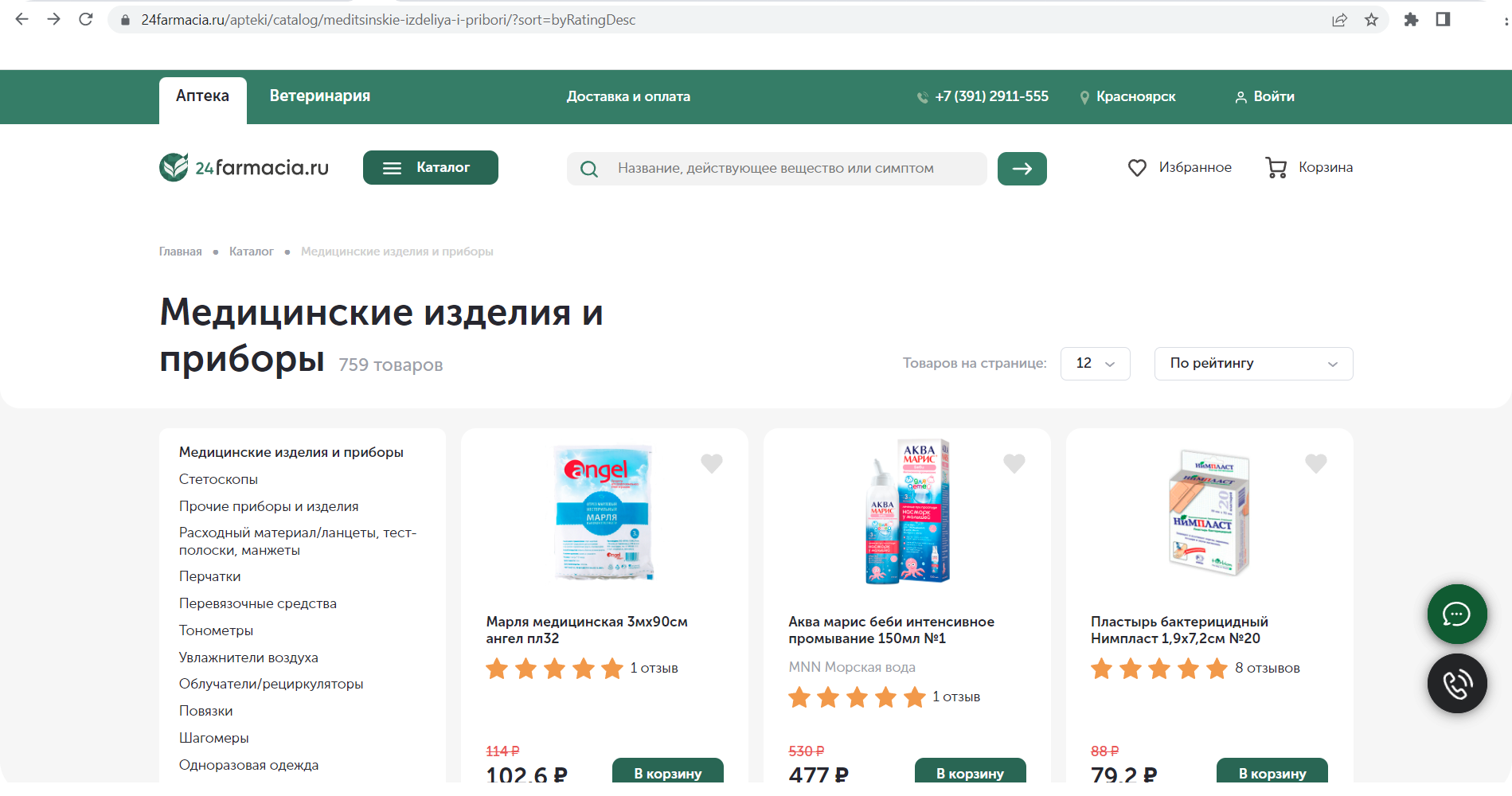Add Марля медицинская to favorites

pyautogui.click(x=711, y=462)
